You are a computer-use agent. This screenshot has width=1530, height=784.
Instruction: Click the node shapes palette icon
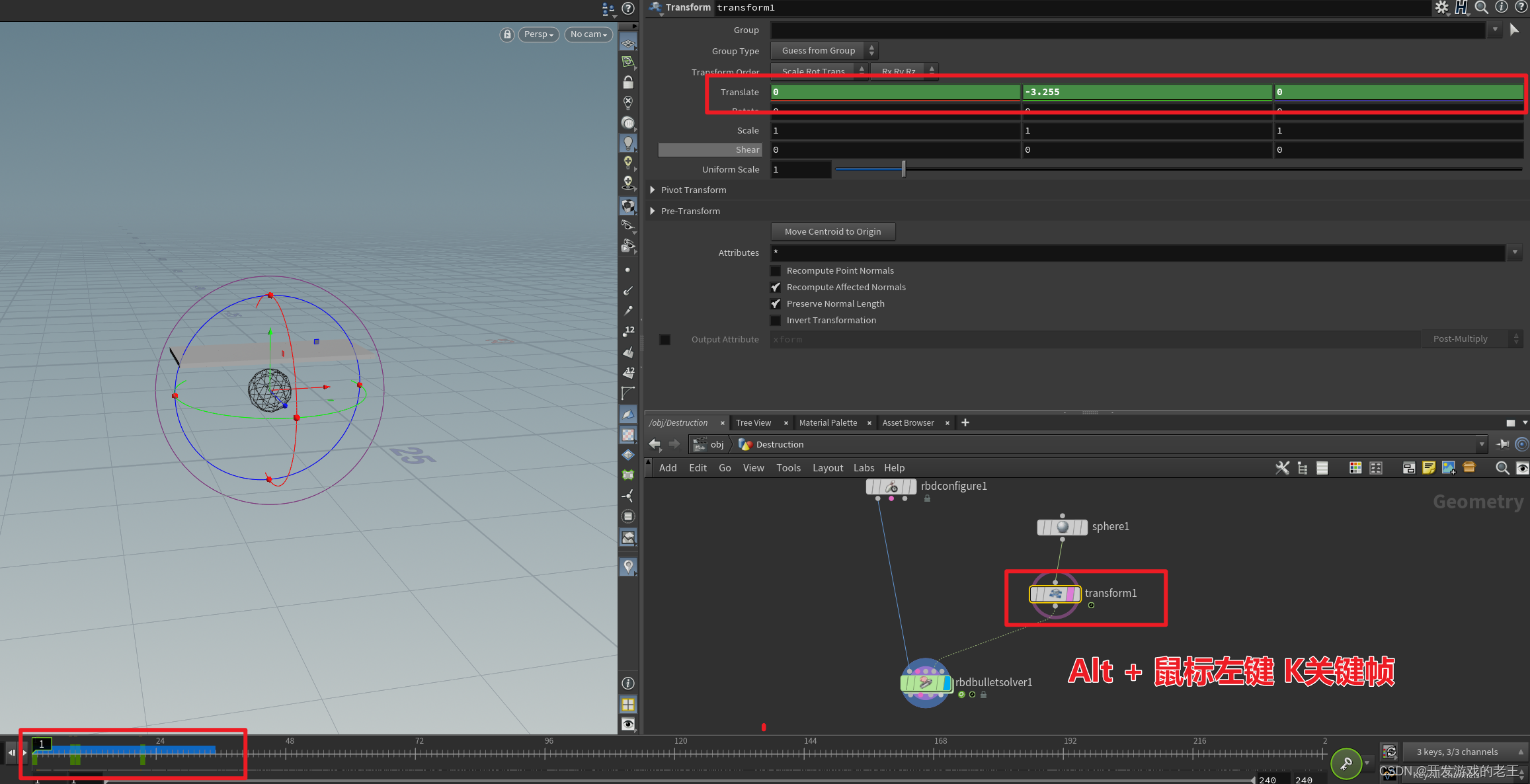1376,468
